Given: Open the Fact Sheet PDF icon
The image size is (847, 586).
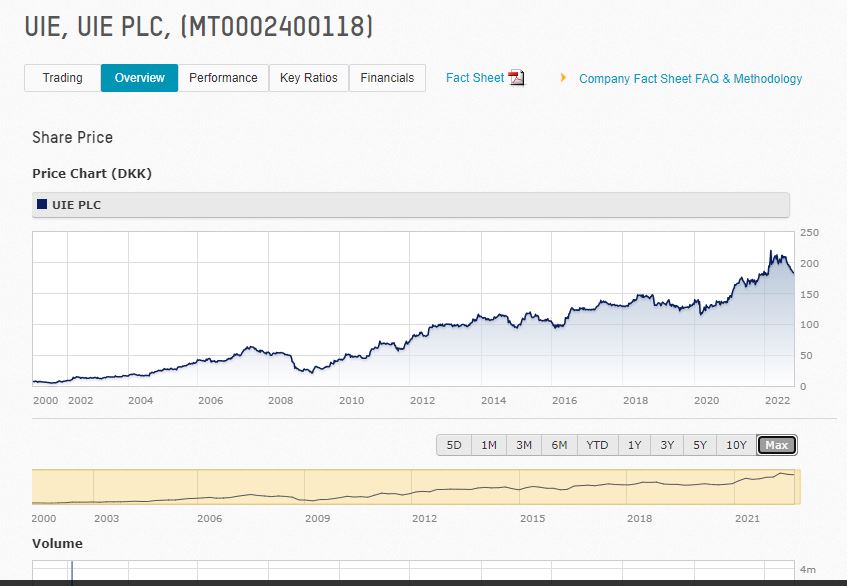Looking at the screenshot, I should click(x=516, y=78).
